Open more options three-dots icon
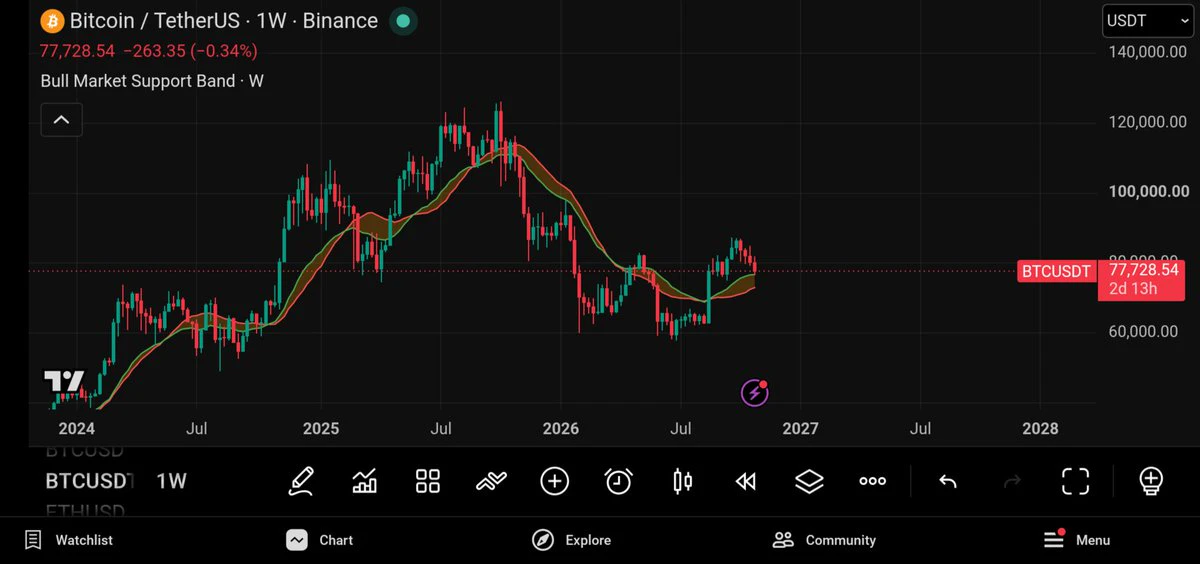This screenshot has width=1200, height=564. 873,481
